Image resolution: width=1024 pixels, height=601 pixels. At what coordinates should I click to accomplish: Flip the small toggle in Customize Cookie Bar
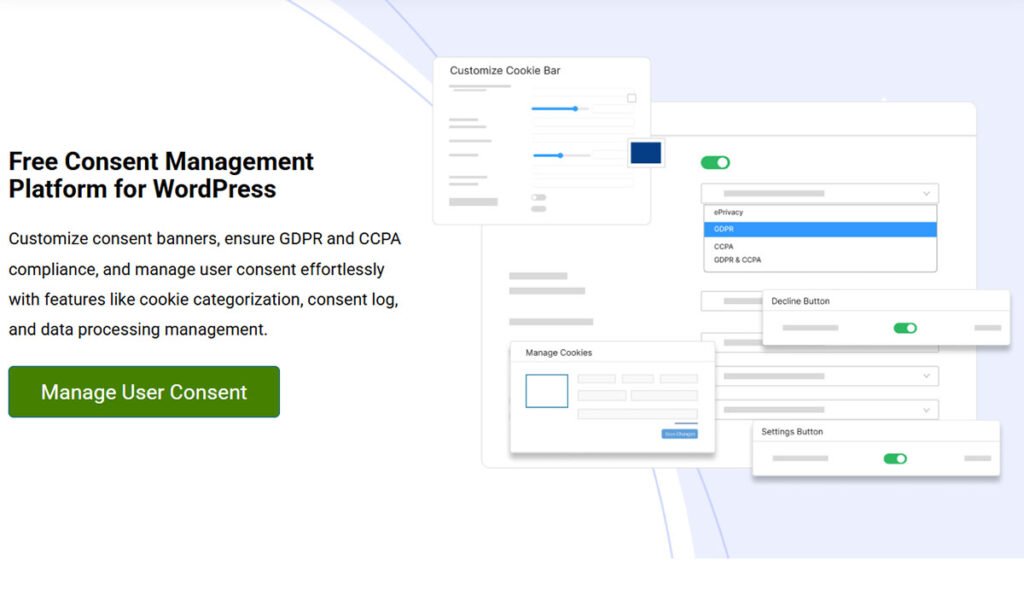[538, 197]
